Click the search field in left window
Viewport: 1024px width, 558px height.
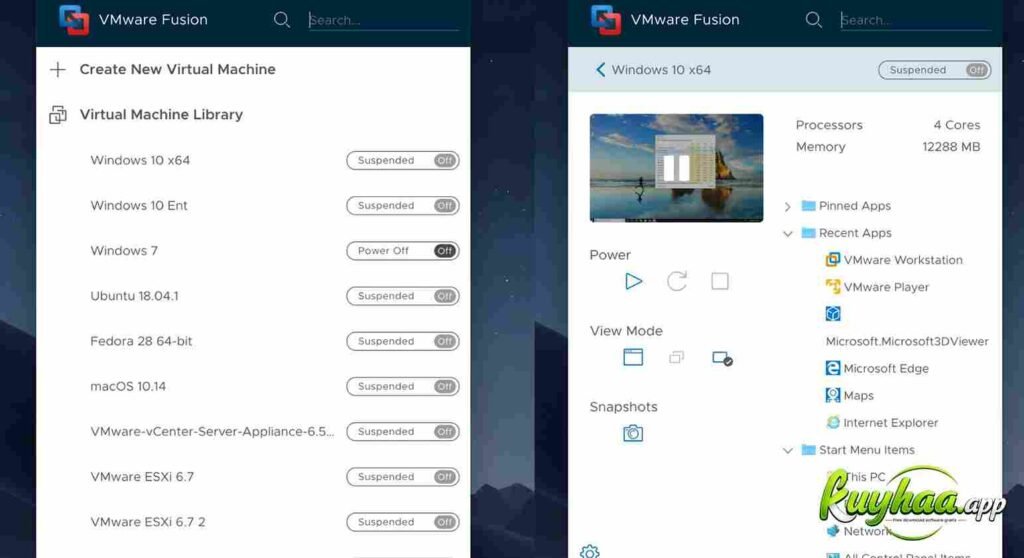(383, 20)
